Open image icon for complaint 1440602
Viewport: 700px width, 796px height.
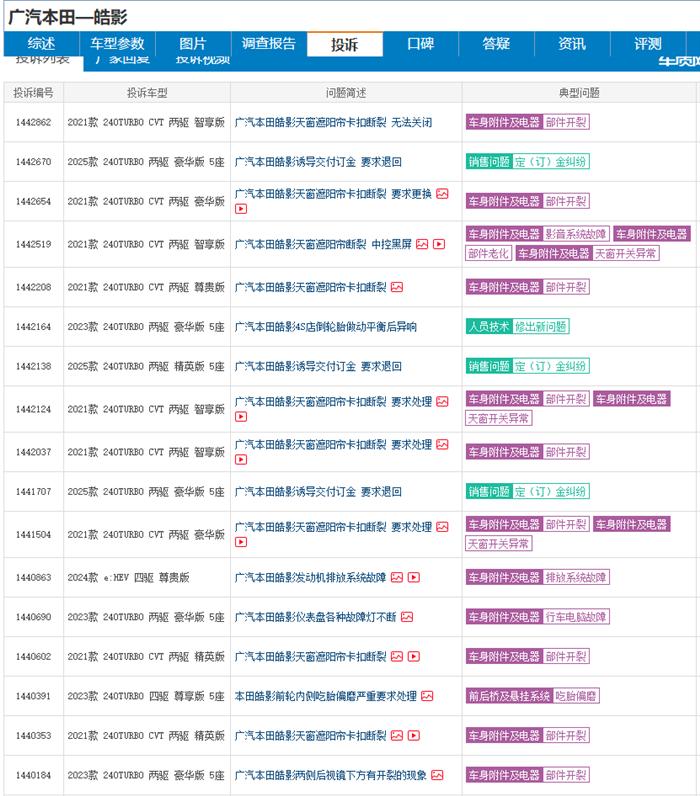click(x=397, y=656)
